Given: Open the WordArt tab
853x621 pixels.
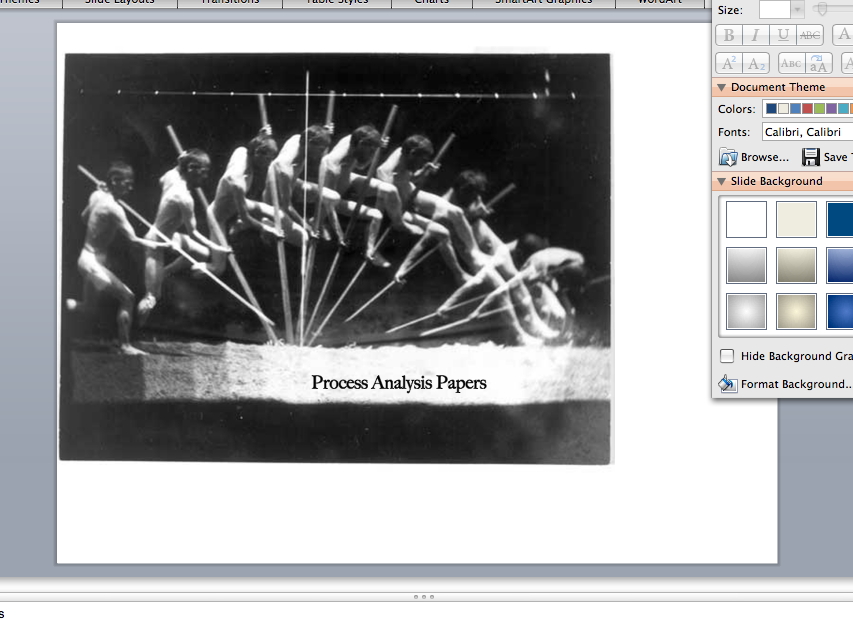Looking at the screenshot, I should (x=660, y=3).
